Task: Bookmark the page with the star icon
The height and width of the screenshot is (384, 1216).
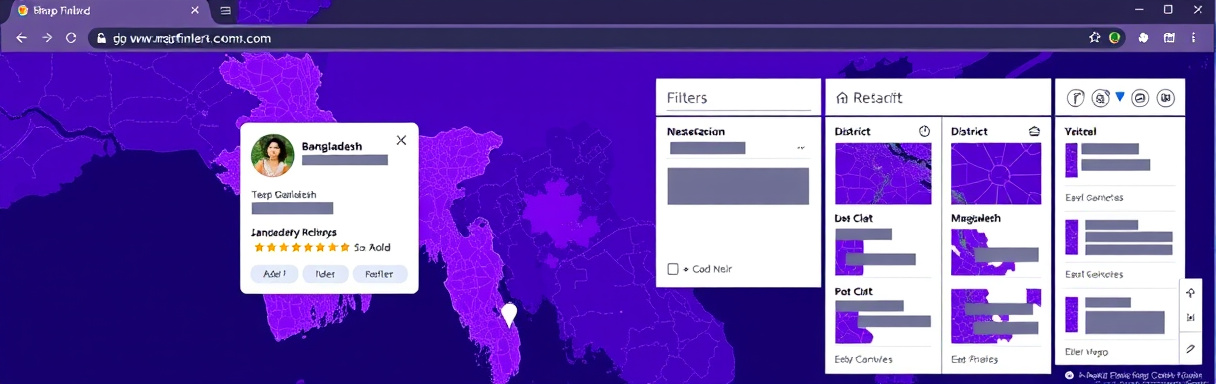Action: [1094, 37]
